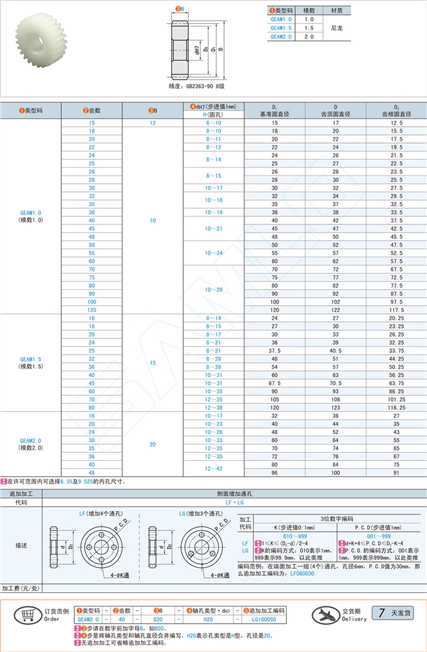Click the 'P.C.D(步进值1mm)' header
The height and width of the screenshot is (652, 427).
[378, 527]
